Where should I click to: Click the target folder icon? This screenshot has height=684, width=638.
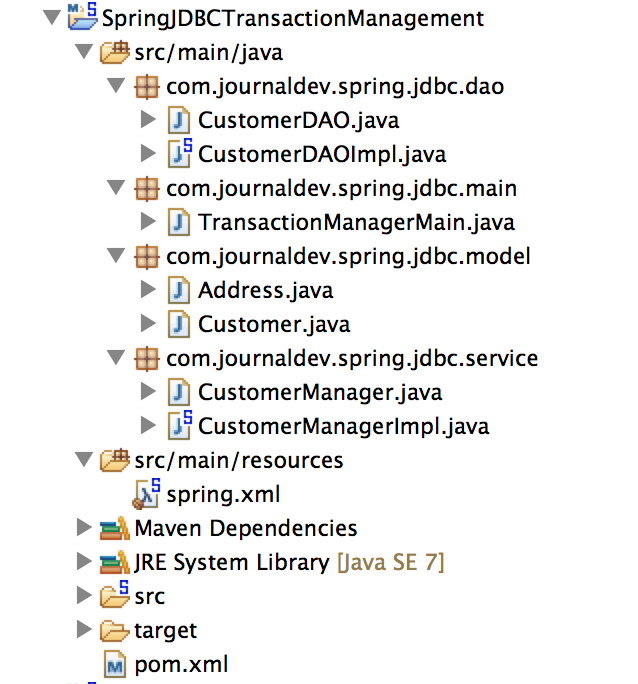[115, 631]
